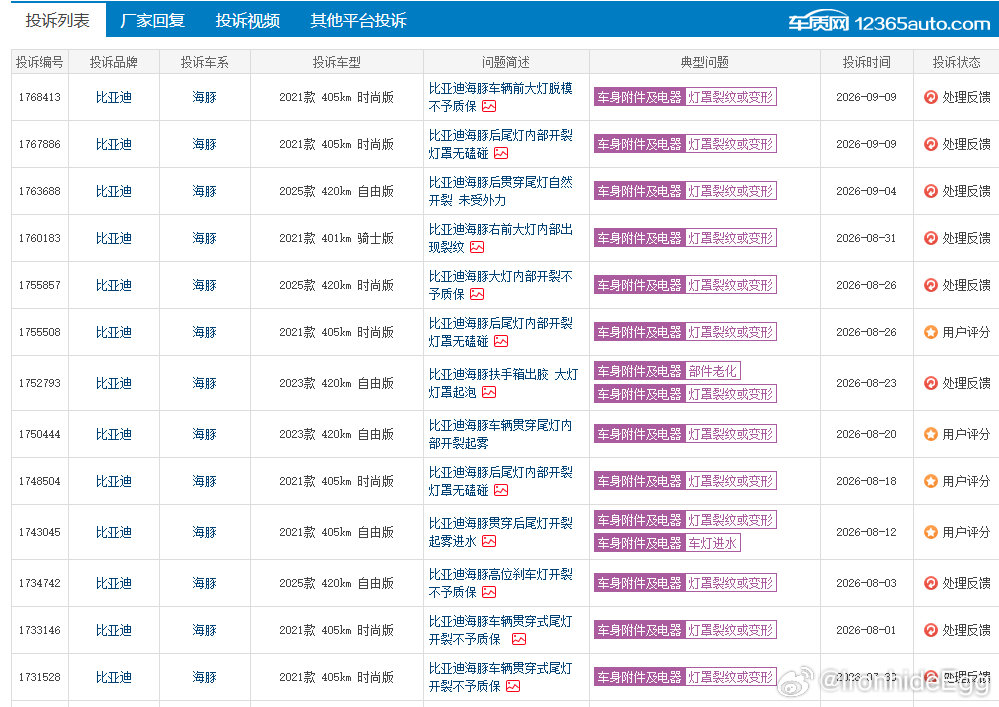This screenshot has width=999, height=707.
Task: Select date 2026-09-04
Action: pos(866,191)
